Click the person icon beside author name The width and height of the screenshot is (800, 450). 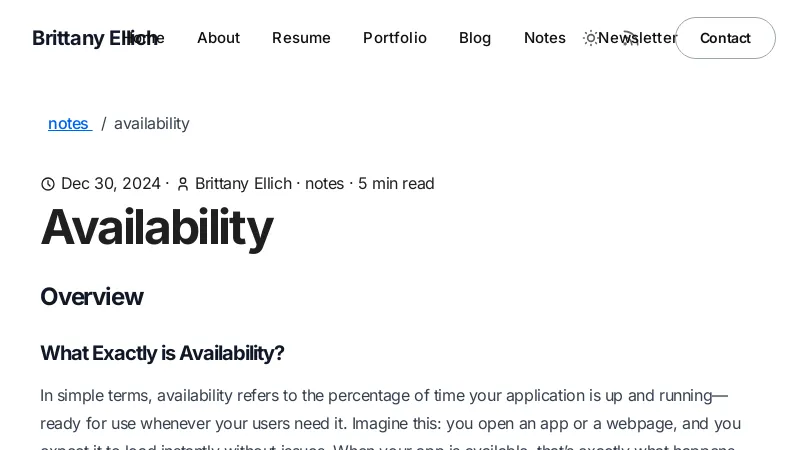pos(183,184)
